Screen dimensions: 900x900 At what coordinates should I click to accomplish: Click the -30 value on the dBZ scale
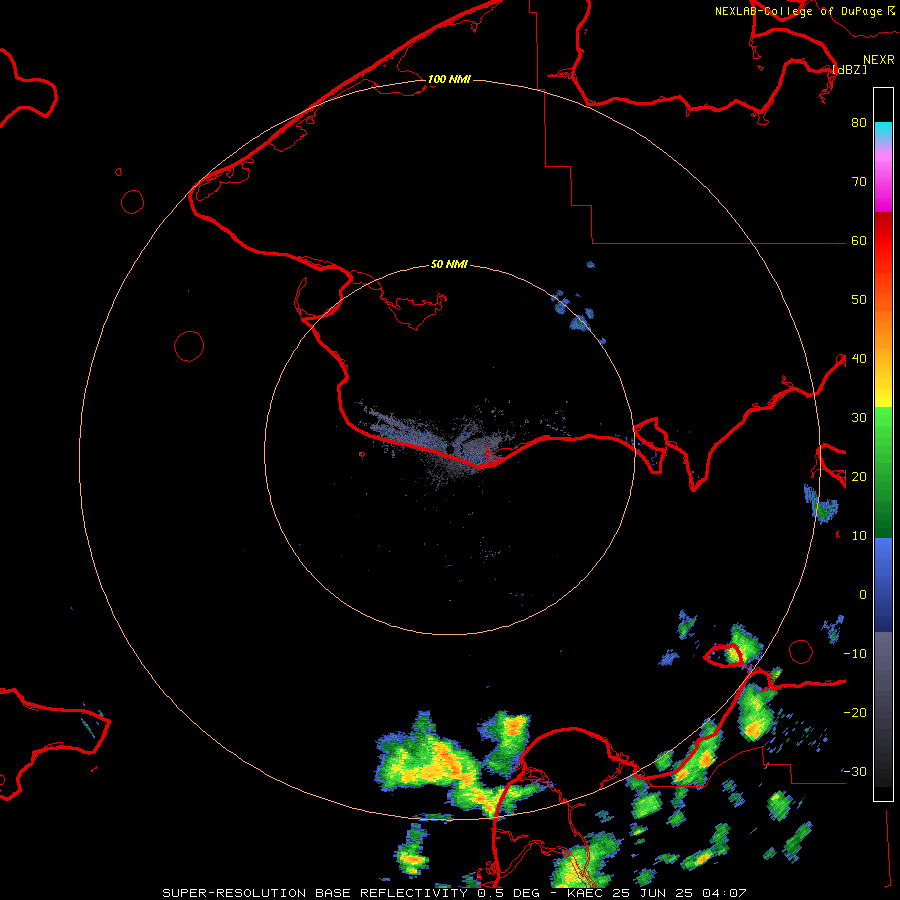coord(855,772)
